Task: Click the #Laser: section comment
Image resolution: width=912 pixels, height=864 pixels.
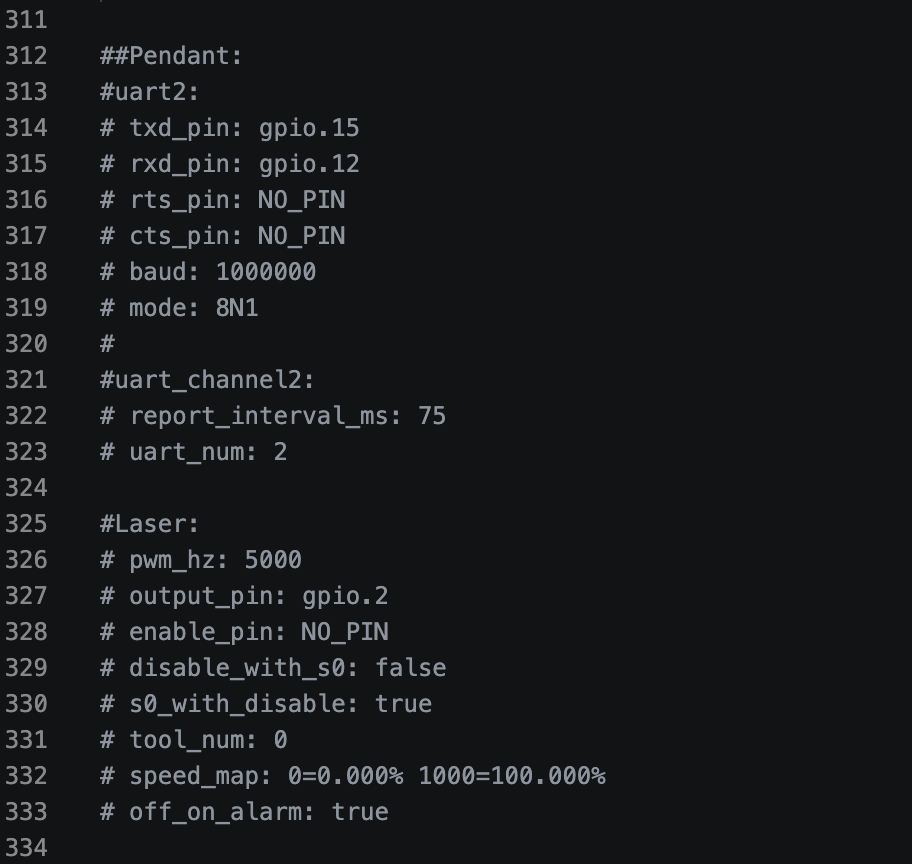Action: point(150,524)
